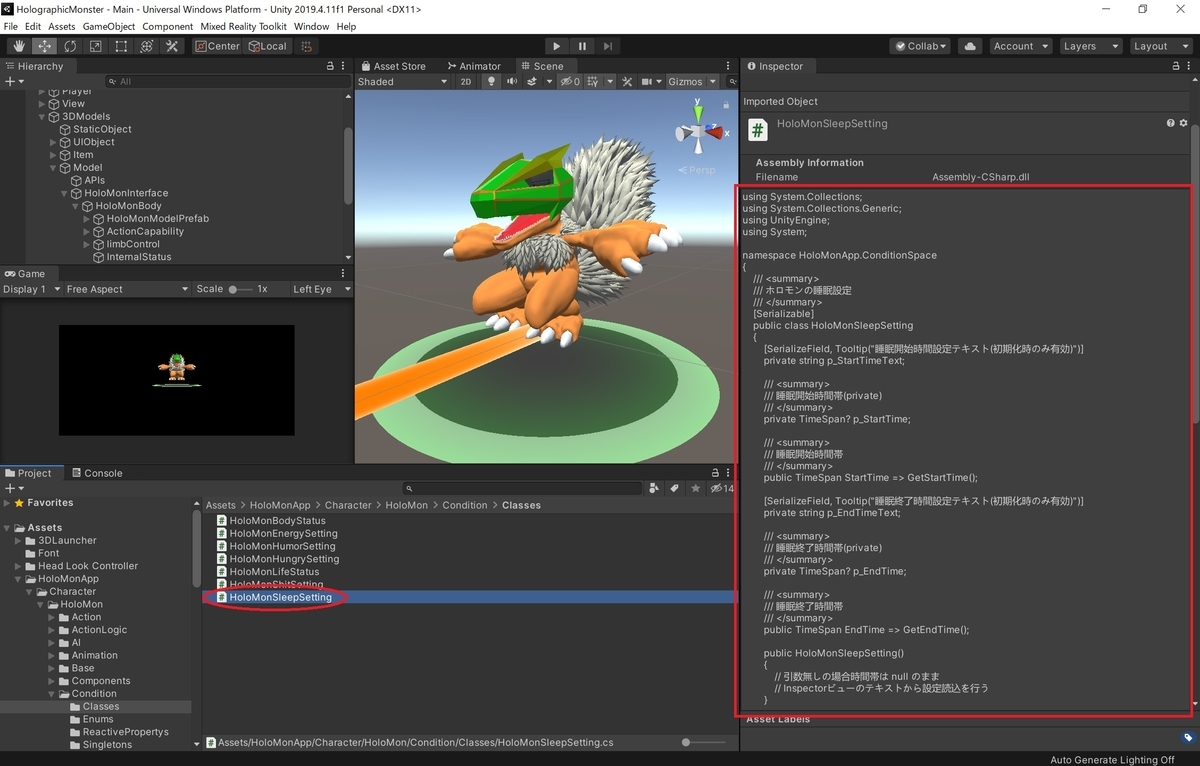
Task: Select the Move tool
Action: tap(45, 46)
